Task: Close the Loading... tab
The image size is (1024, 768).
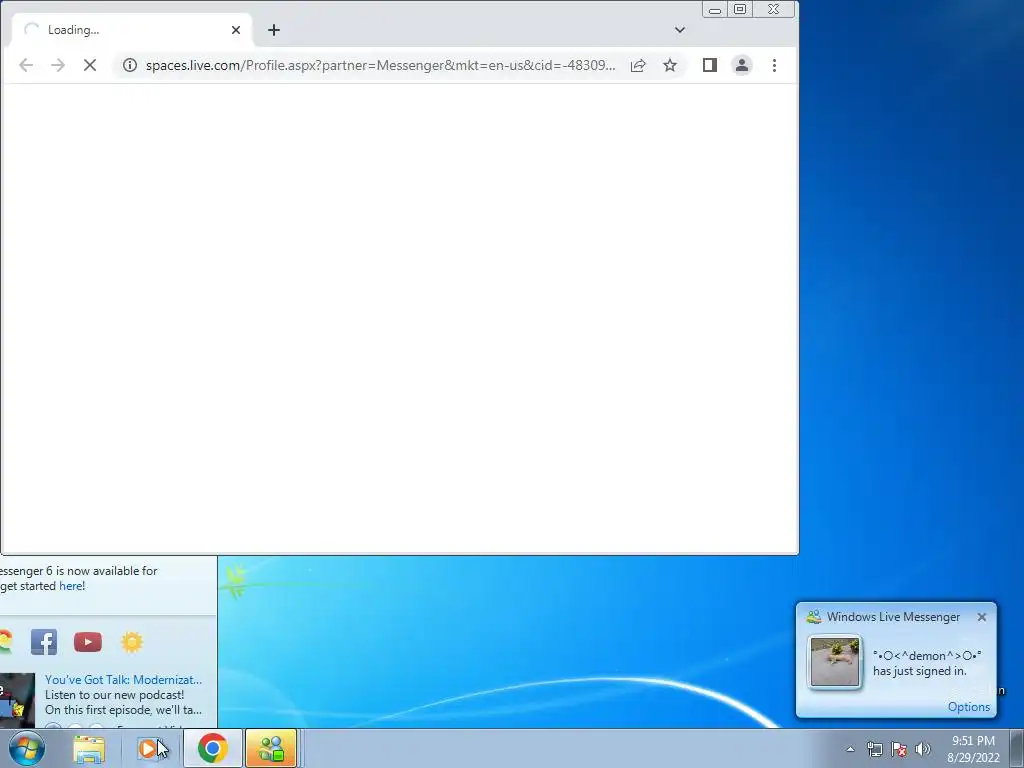Action: [x=236, y=30]
